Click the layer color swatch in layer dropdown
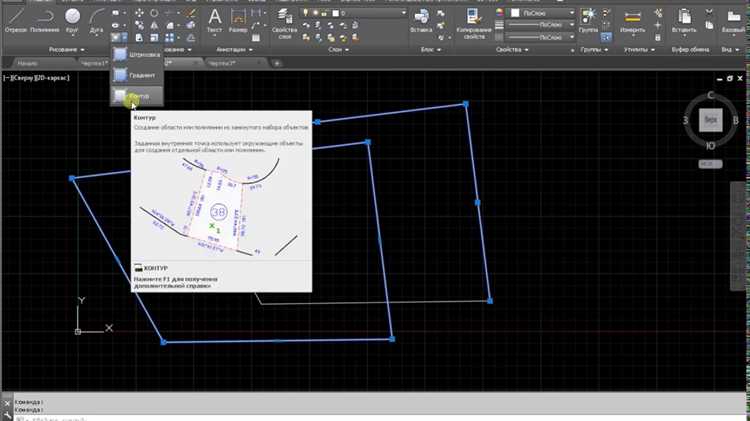Screen dimensions: 750x421 335,13
